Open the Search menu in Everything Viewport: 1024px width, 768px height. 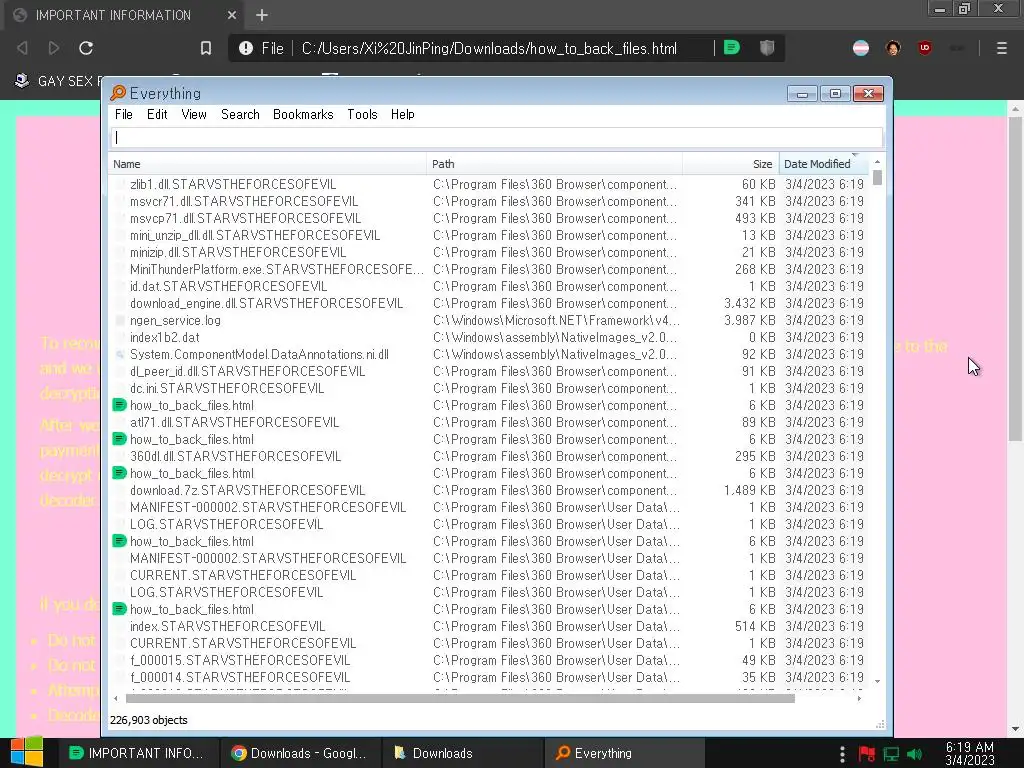tap(240, 114)
